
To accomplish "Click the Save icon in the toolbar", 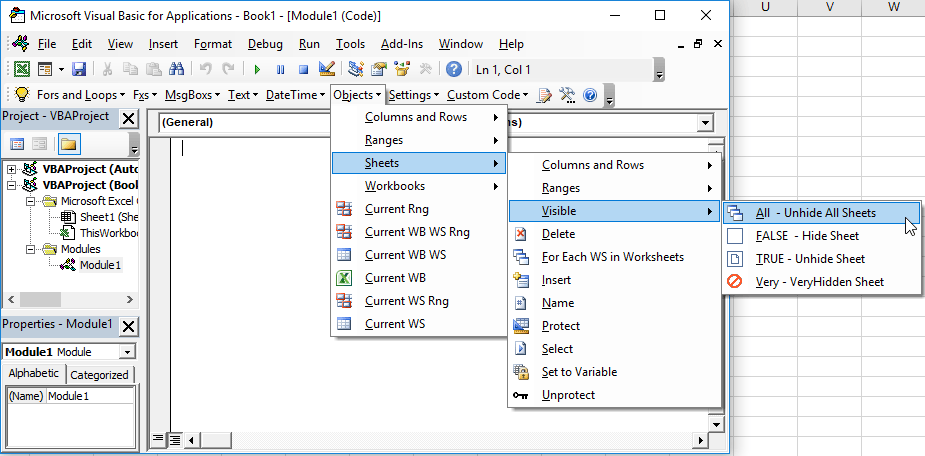I will point(79,69).
